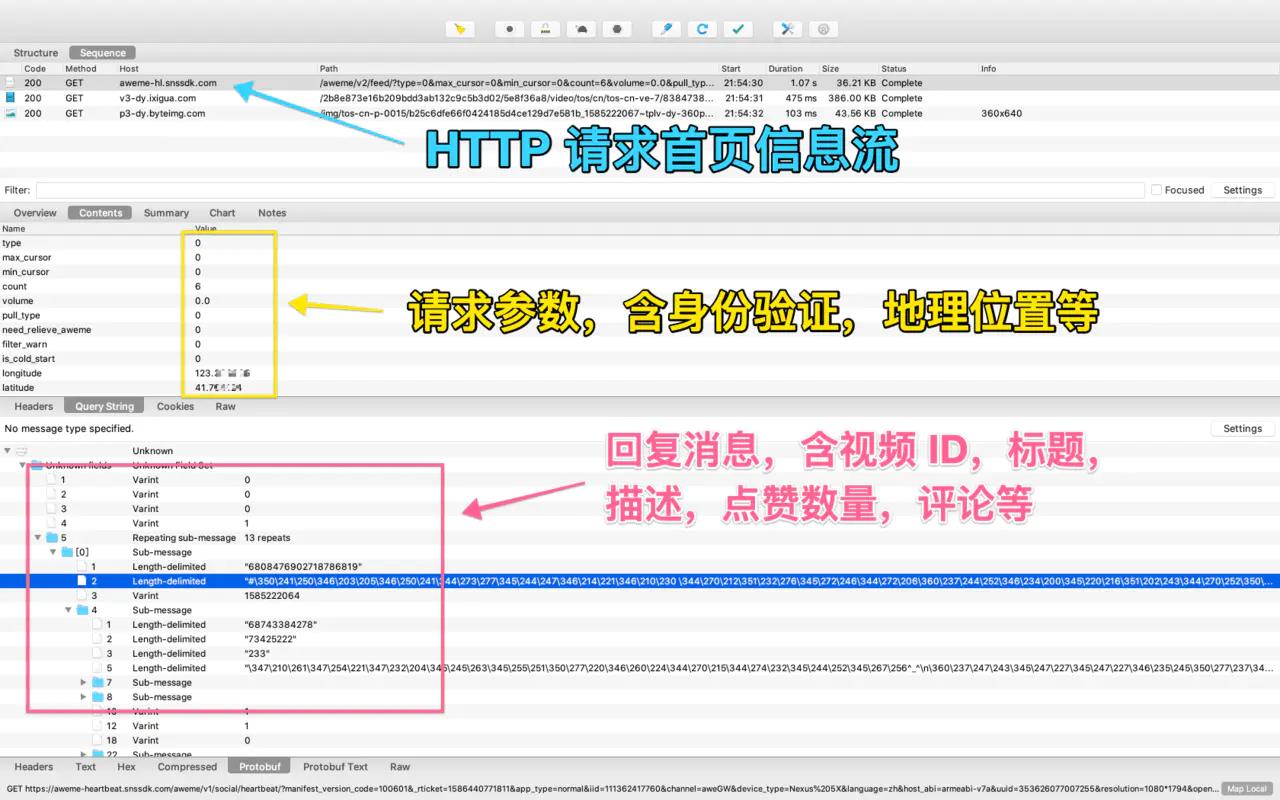Collapse the [0] sub-message node
This screenshot has width=1280, height=800.
click(x=53, y=552)
